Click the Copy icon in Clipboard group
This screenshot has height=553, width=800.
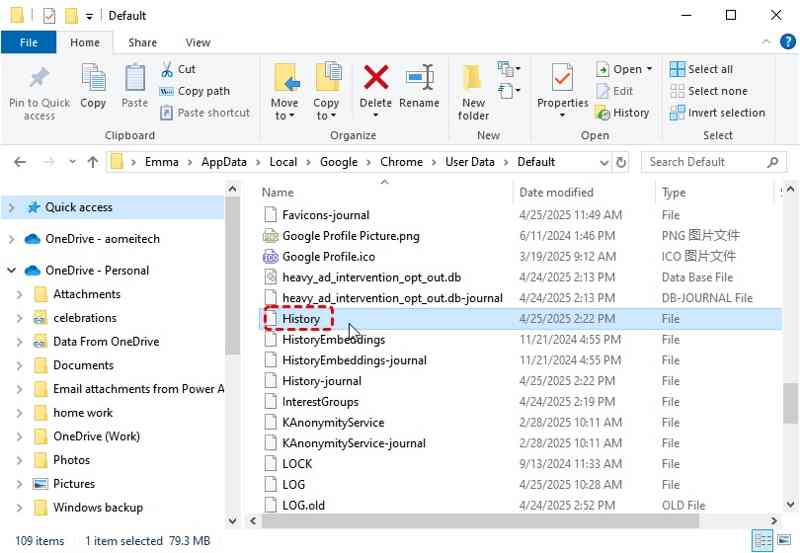pos(93,78)
